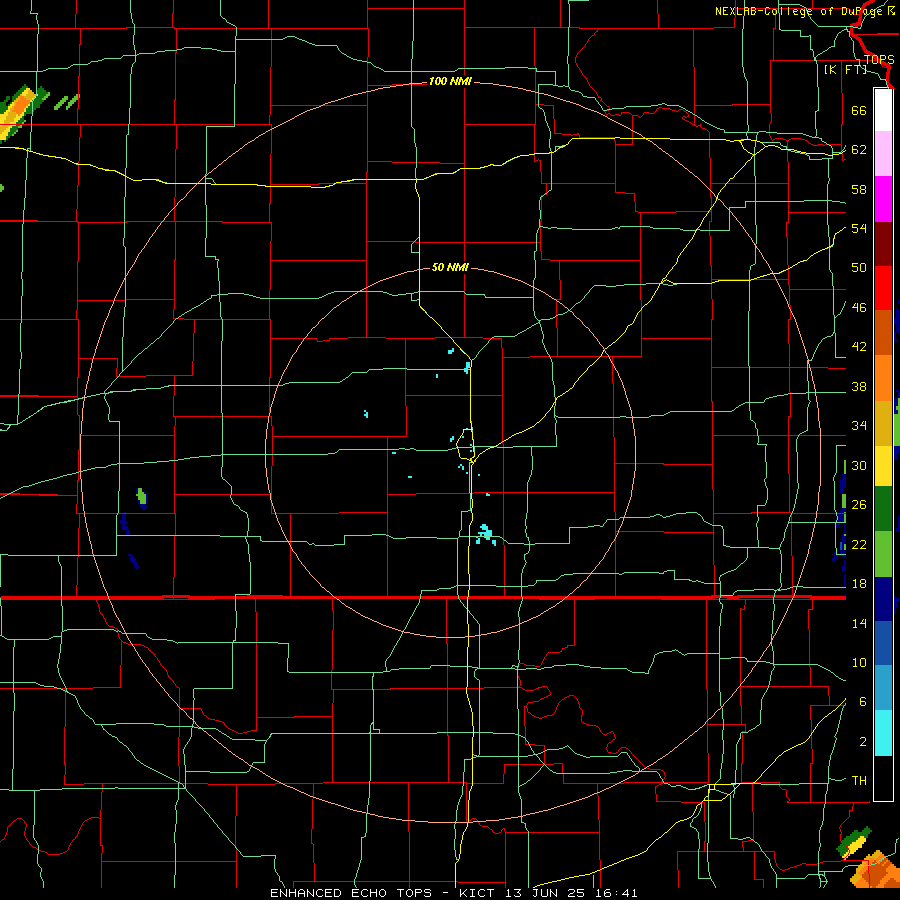
Task: Select the dark green legend swatch
Action: (x=883, y=509)
